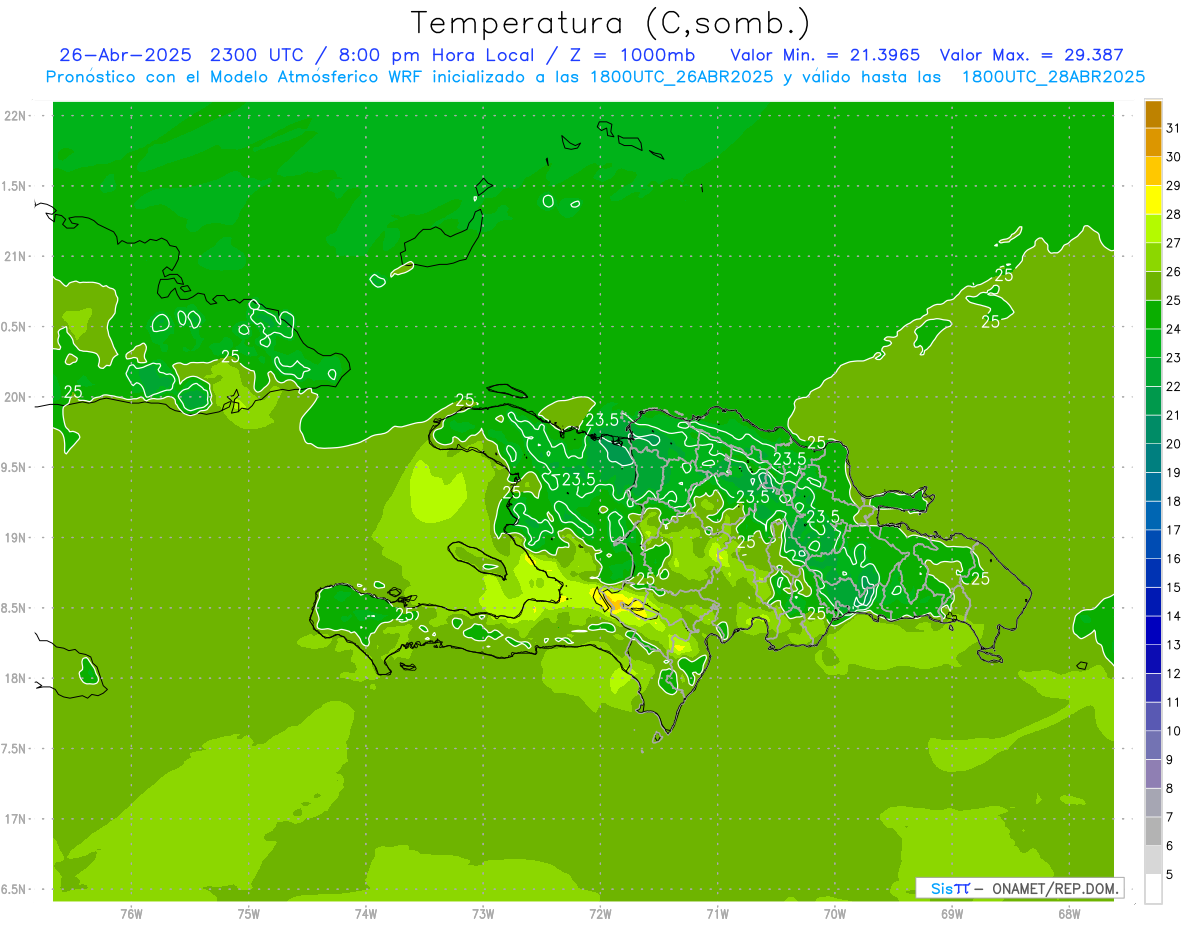Click the legend value '27'
This screenshot has width=1200, height=927.
[1173, 243]
